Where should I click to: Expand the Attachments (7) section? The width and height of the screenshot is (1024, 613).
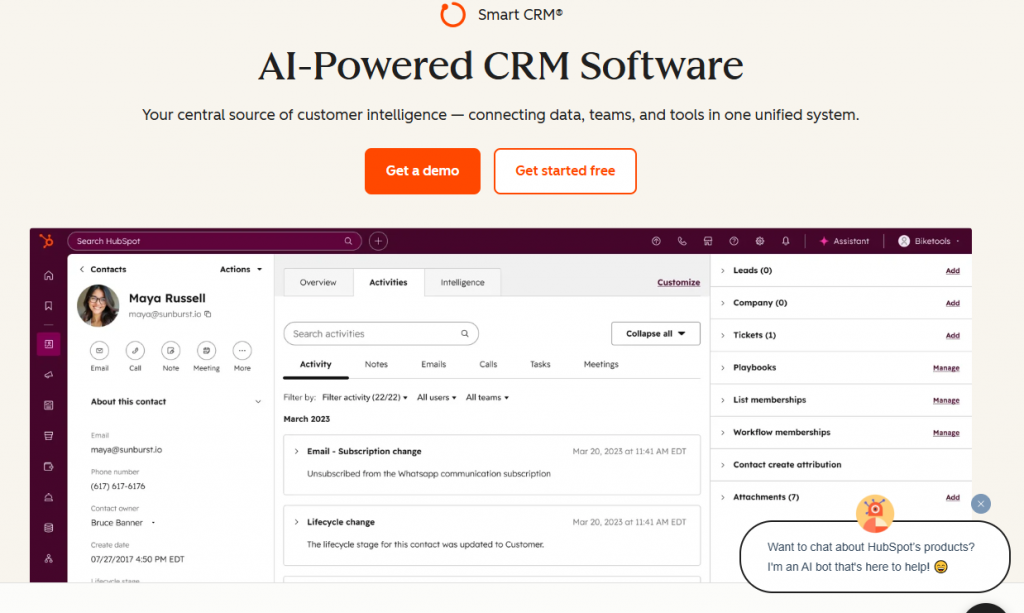pos(723,497)
